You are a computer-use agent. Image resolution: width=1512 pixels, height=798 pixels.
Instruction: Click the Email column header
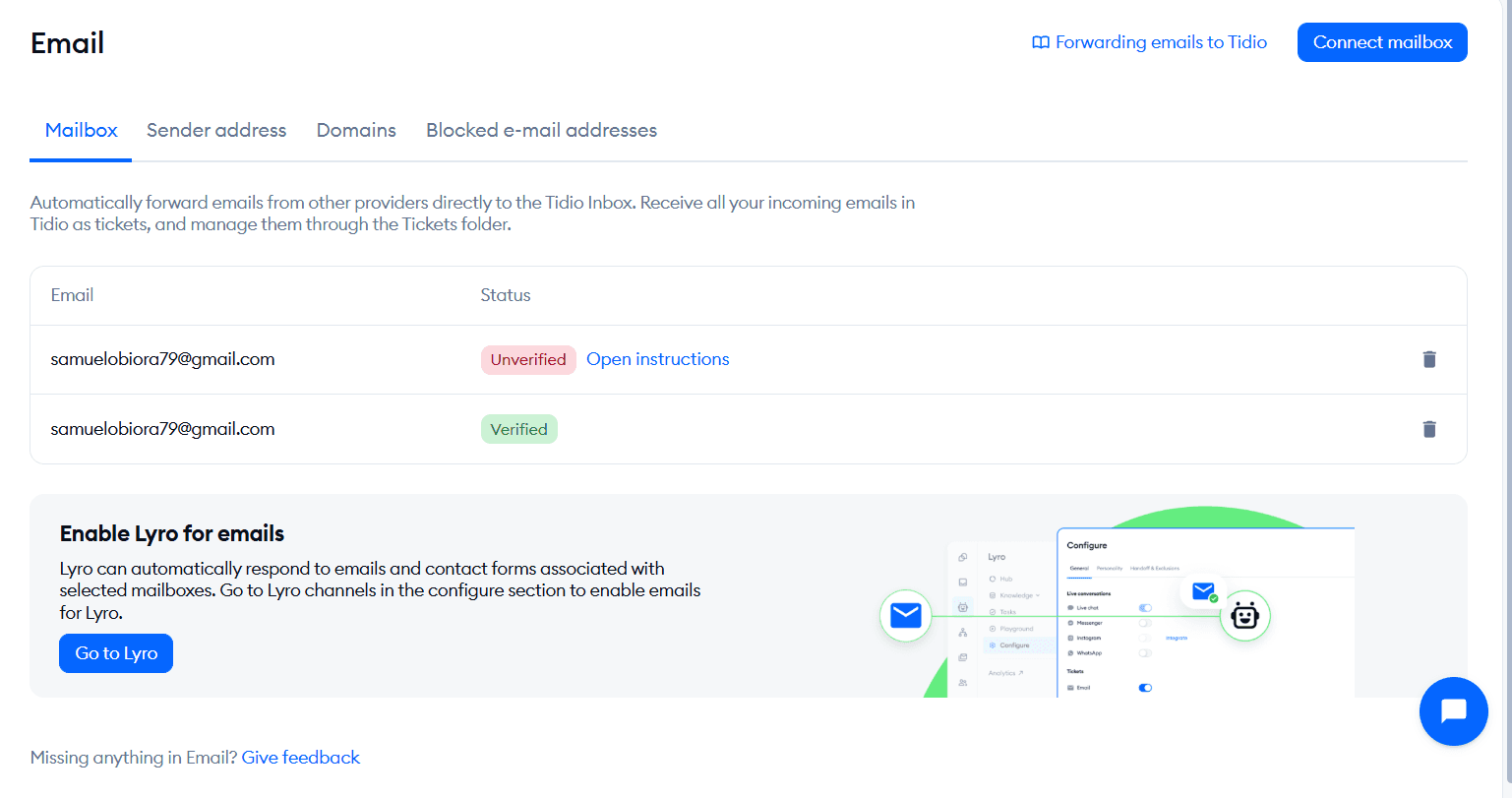[72, 295]
